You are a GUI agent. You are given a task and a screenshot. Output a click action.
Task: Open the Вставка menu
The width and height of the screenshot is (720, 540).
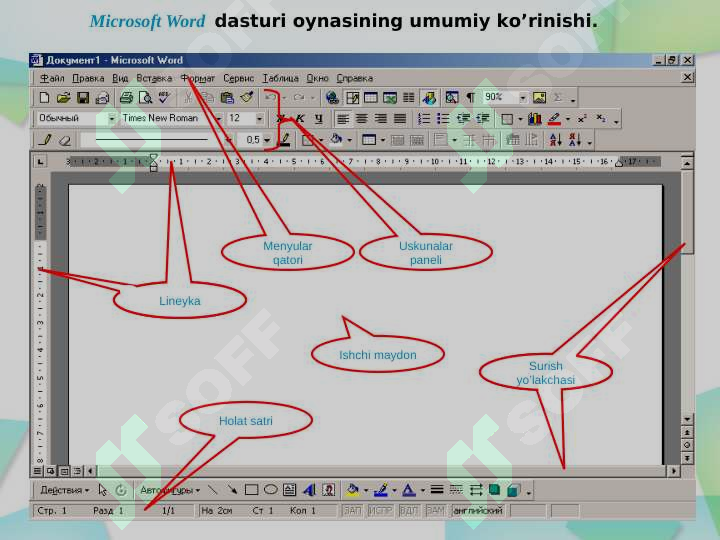coord(154,78)
